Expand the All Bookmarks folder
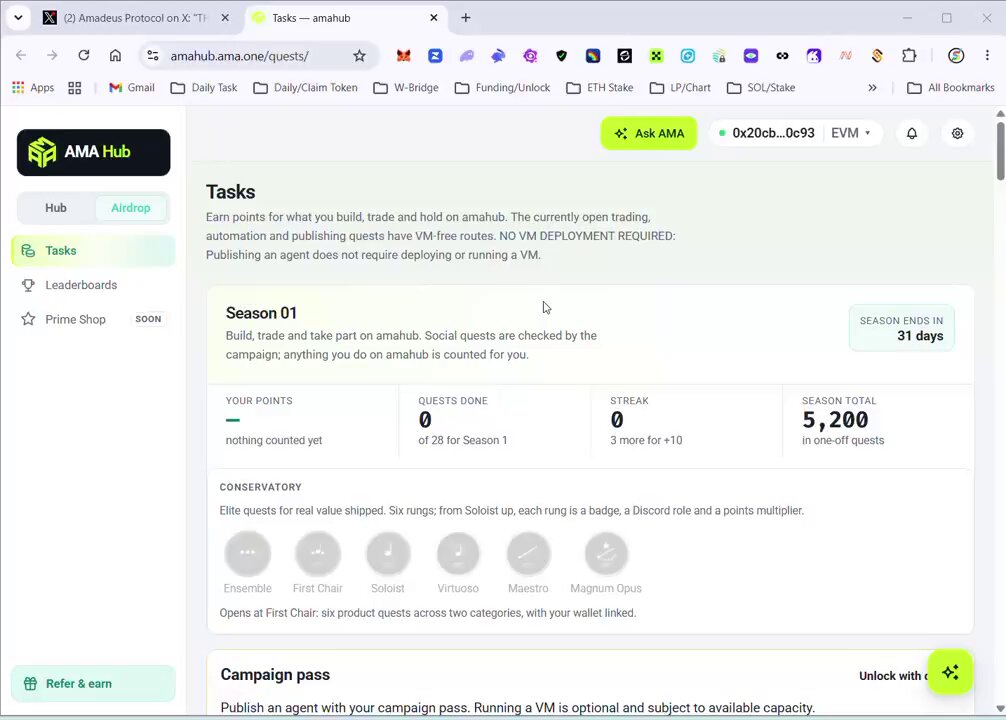 click(x=951, y=88)
